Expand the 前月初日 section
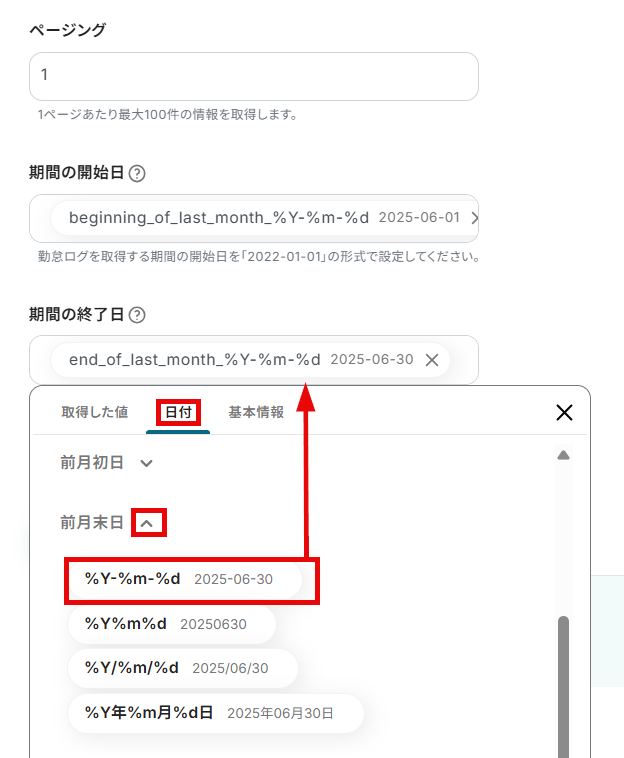 click(146, 463)
